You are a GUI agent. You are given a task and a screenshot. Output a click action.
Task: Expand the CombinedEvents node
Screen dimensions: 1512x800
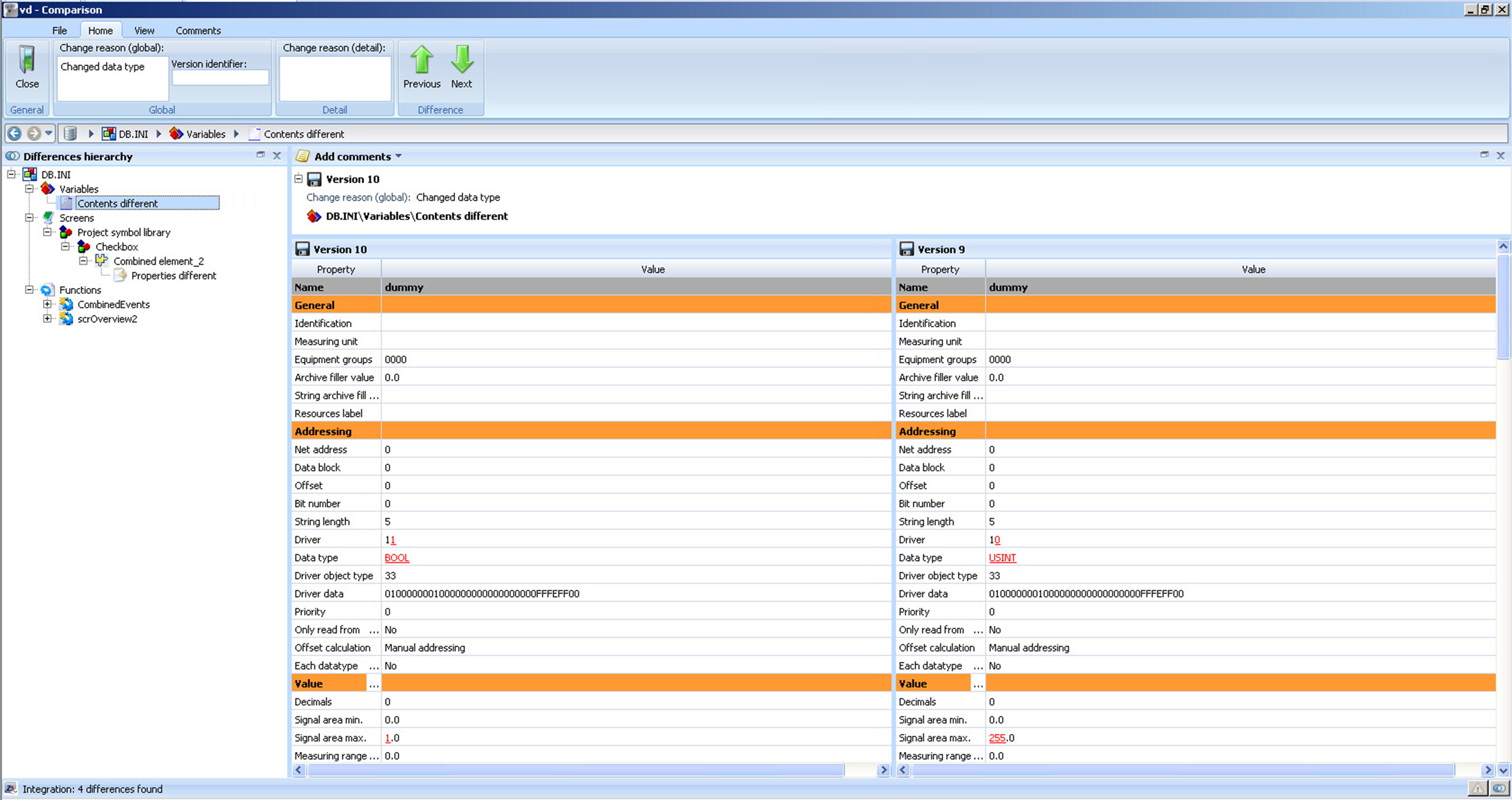click(x=48, y=304)
